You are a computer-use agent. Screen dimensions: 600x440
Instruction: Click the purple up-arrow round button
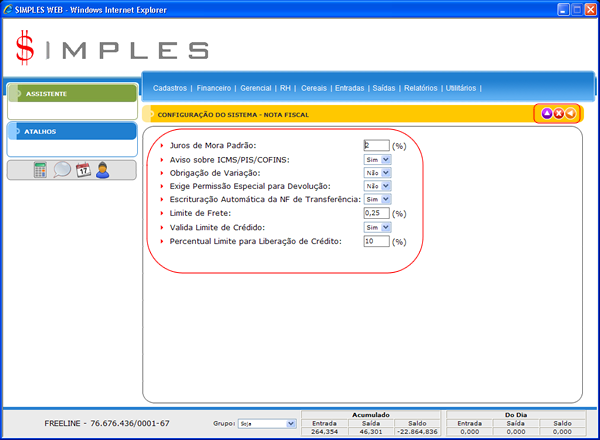(x=546, y=114)
